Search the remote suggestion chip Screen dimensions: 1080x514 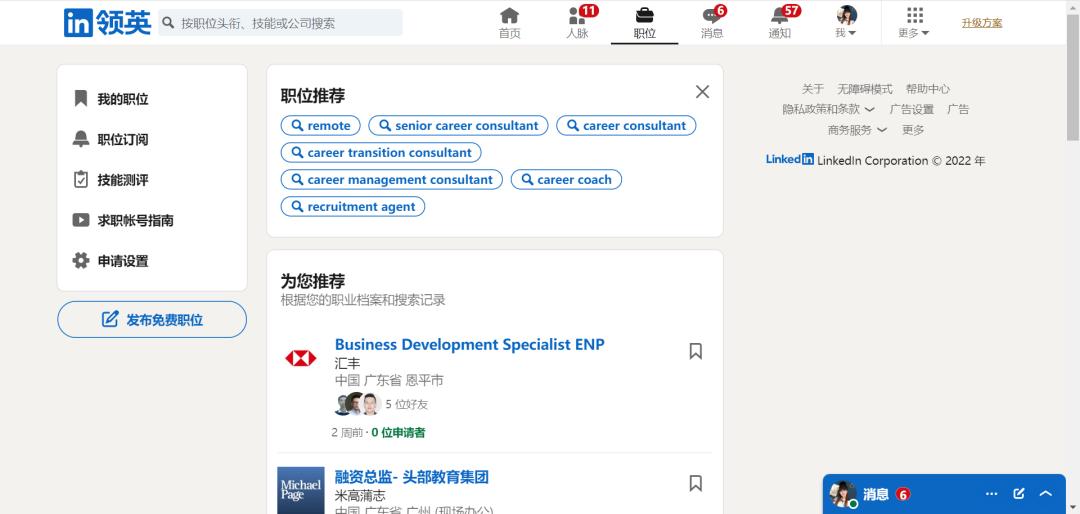320,125
